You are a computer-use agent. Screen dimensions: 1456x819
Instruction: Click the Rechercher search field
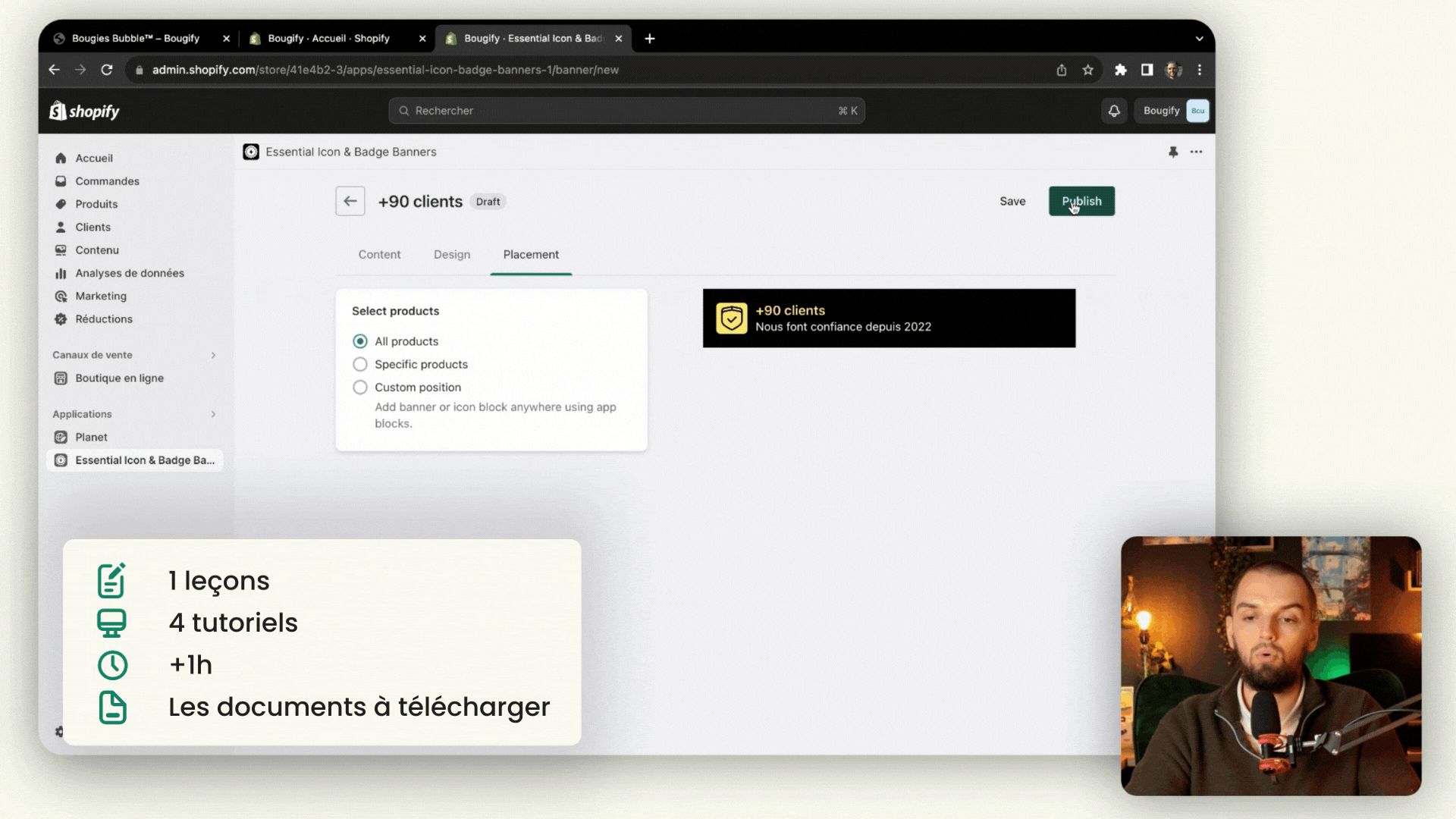click(626, 111)
